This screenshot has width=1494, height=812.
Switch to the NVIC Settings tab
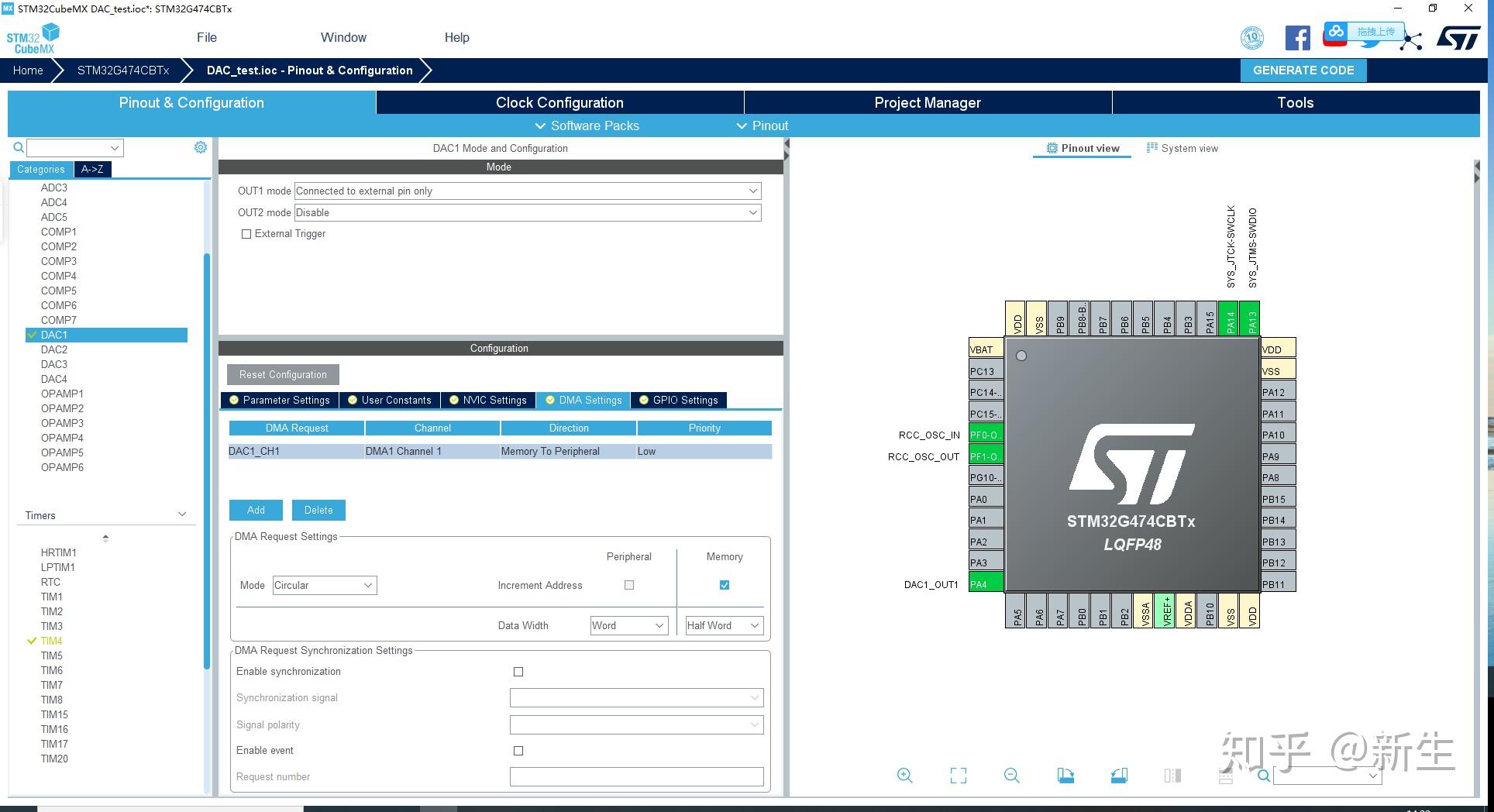pos(488,400)
